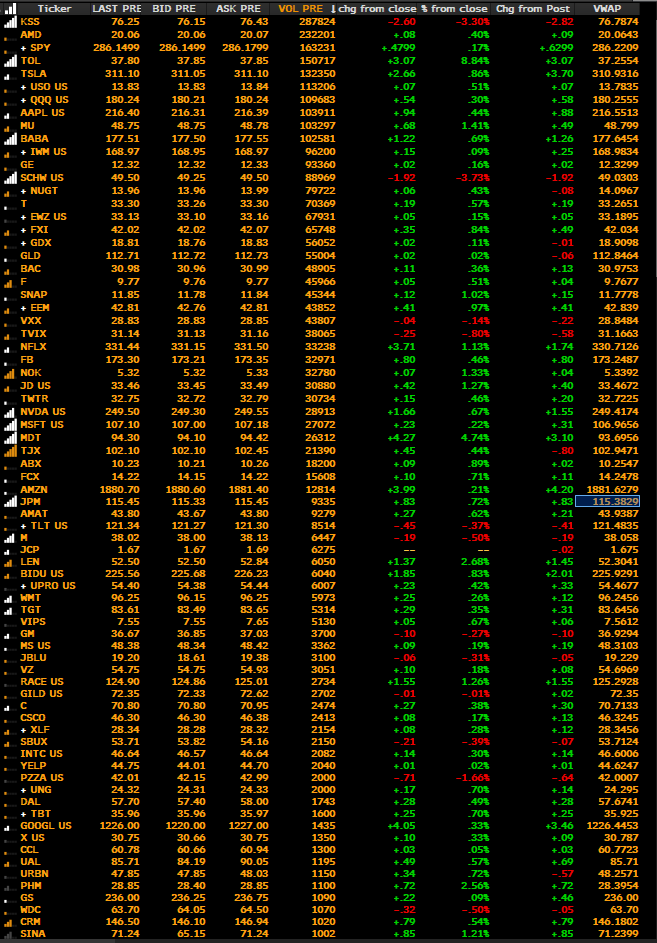Image resolution: width=657 pixels, height=943 pixels.
Task: Click KSS volume value 287824
Action: [x=317, y=22]
